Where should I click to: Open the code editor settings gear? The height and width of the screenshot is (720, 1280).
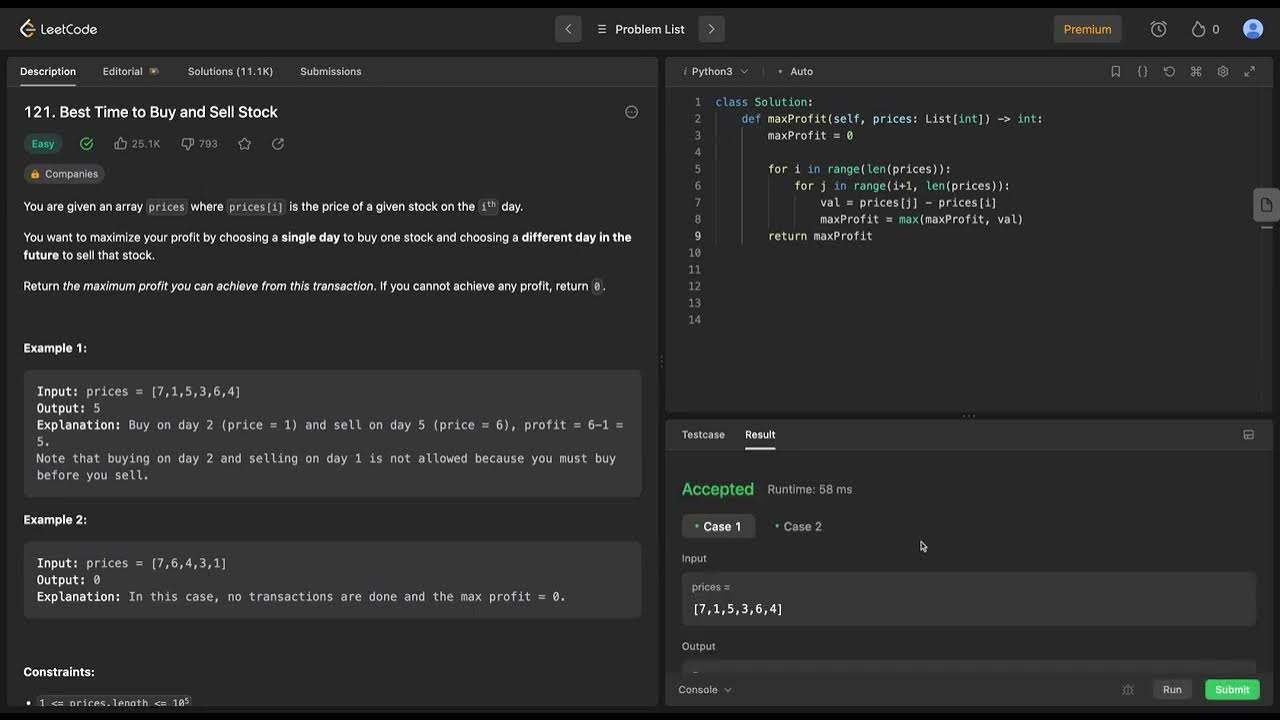pos(1222,72)
